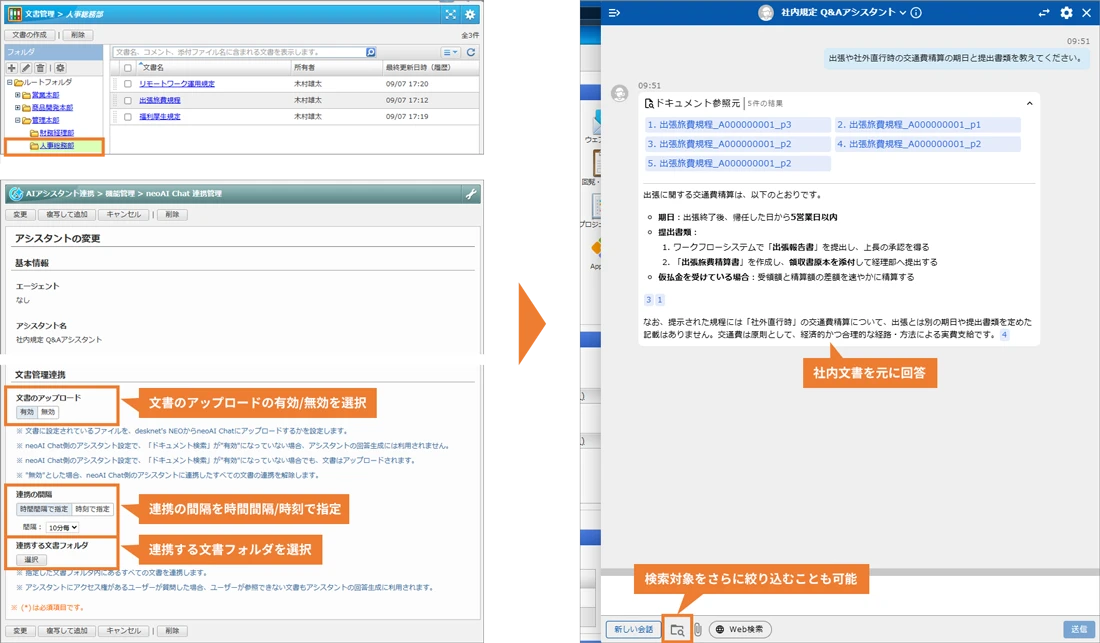Run document search with the magnifier icon
Viewport: 1100px width, 643px height.
pyautogui.click(x=370, y=52)
